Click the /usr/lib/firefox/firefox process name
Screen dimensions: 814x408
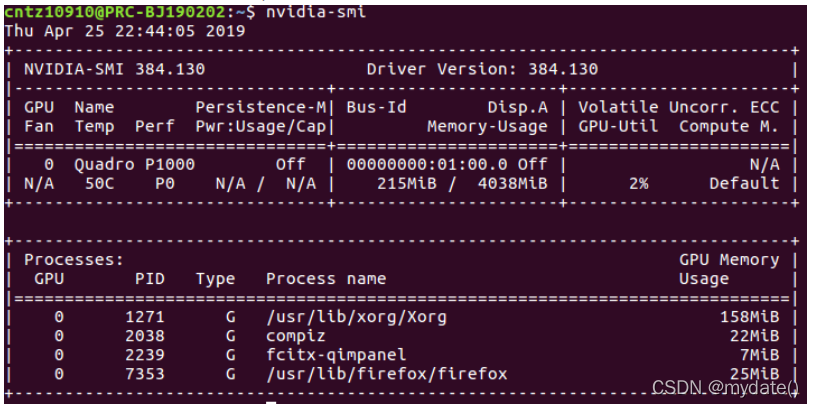point(386,374)
